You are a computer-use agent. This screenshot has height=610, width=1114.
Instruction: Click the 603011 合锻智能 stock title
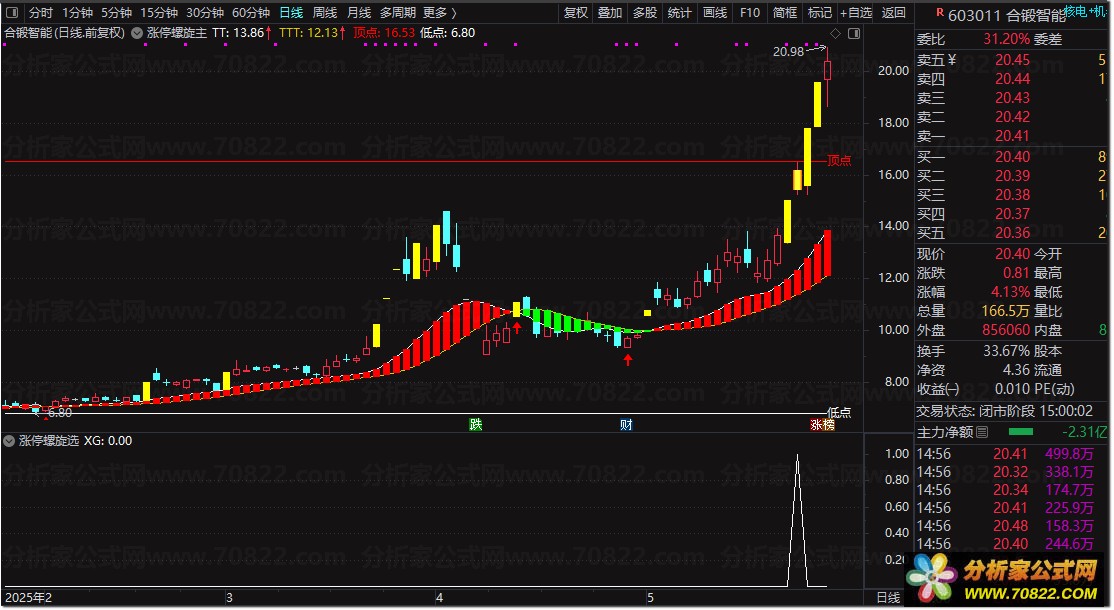pos(1007,16)
